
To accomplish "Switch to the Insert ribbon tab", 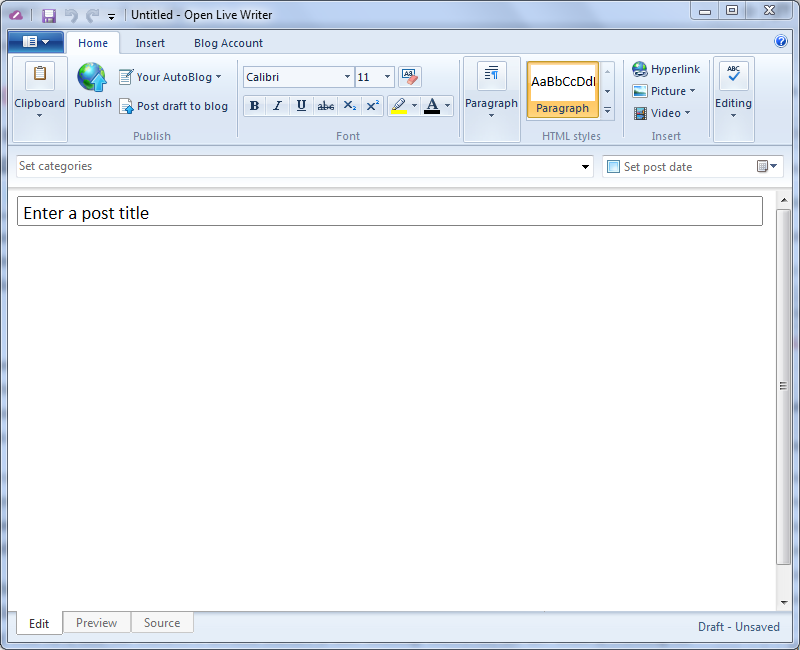I will (x=150, y=43).
